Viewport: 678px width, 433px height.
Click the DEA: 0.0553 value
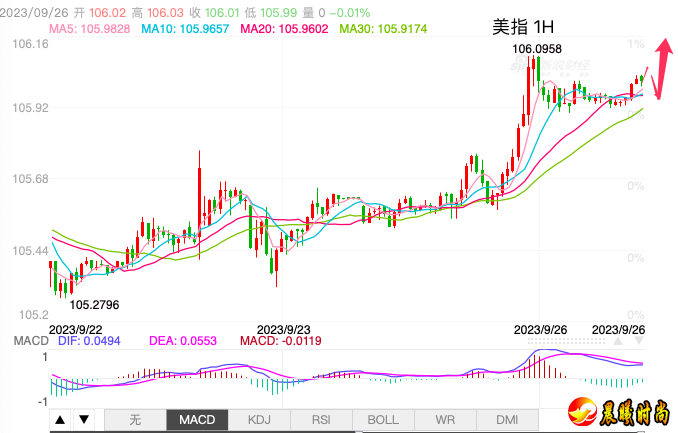182,341
